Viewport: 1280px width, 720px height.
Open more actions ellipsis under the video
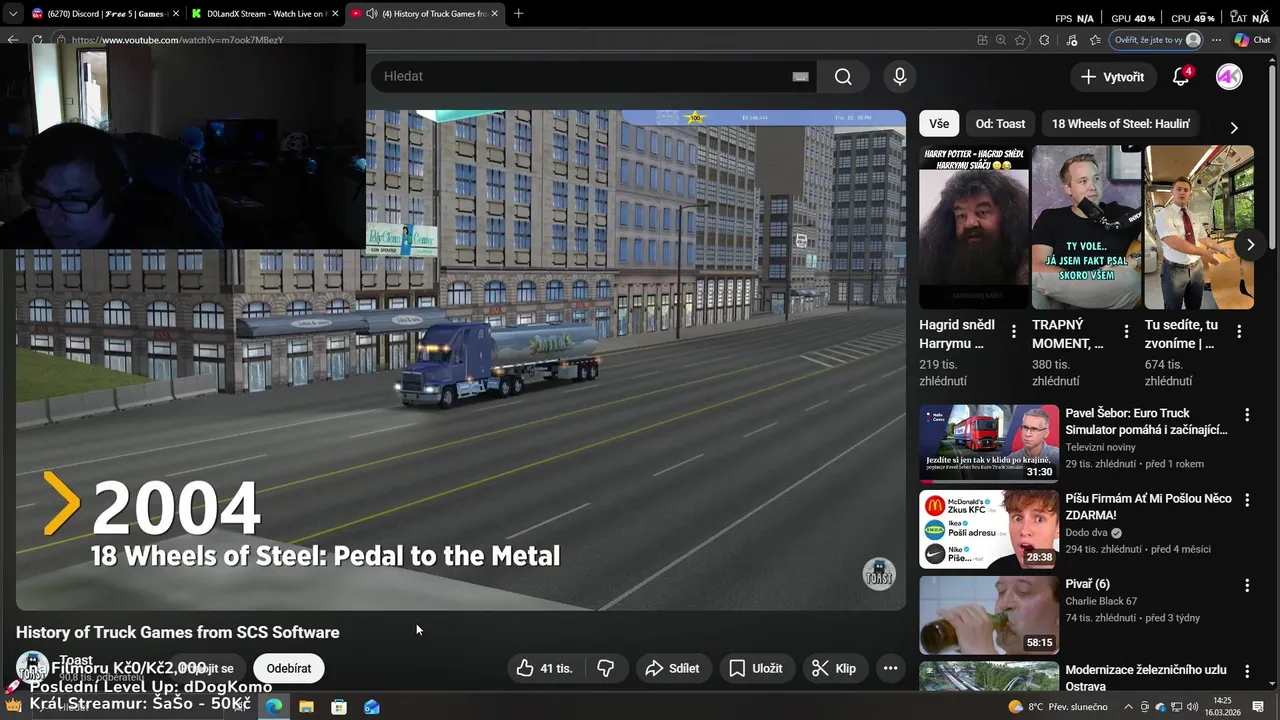890,668
